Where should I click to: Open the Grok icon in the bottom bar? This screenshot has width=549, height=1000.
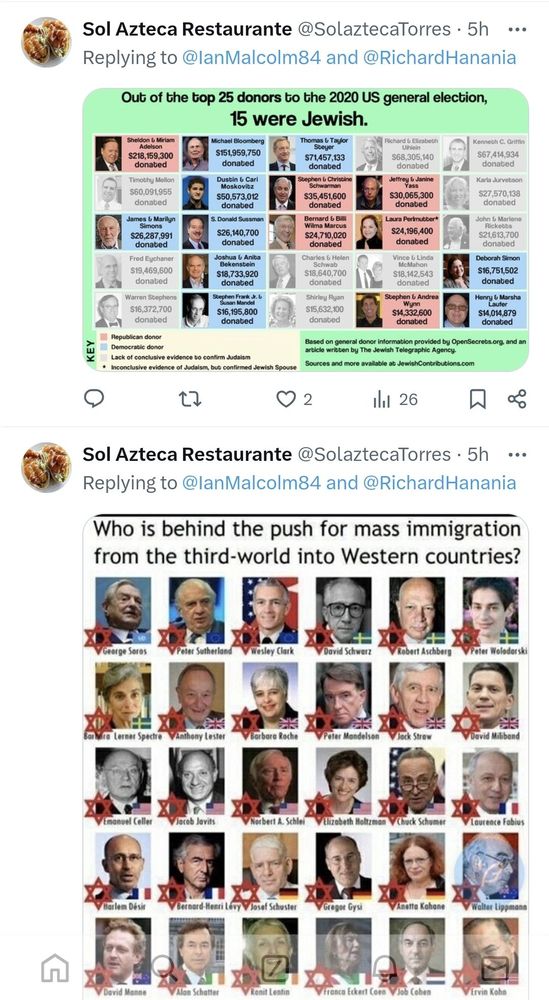pyautogui.click(x=274, y=968)
